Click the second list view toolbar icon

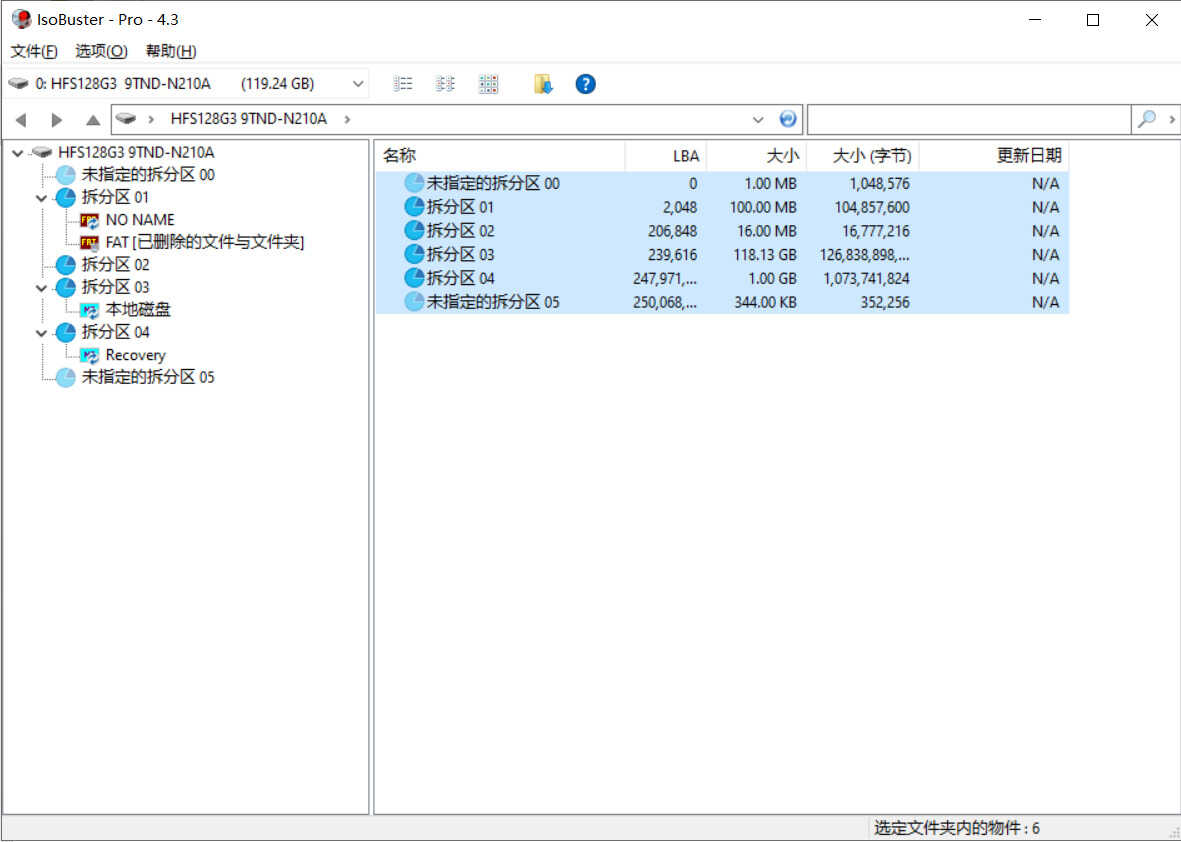445,84
